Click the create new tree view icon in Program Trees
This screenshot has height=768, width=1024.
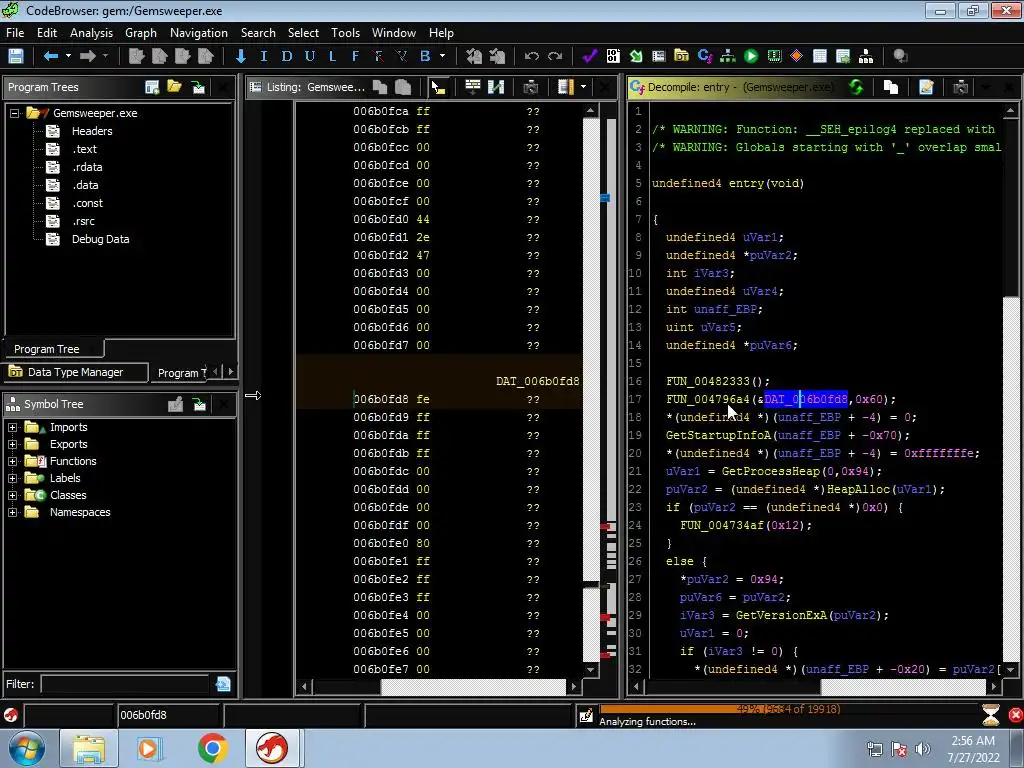pos(152,87)
